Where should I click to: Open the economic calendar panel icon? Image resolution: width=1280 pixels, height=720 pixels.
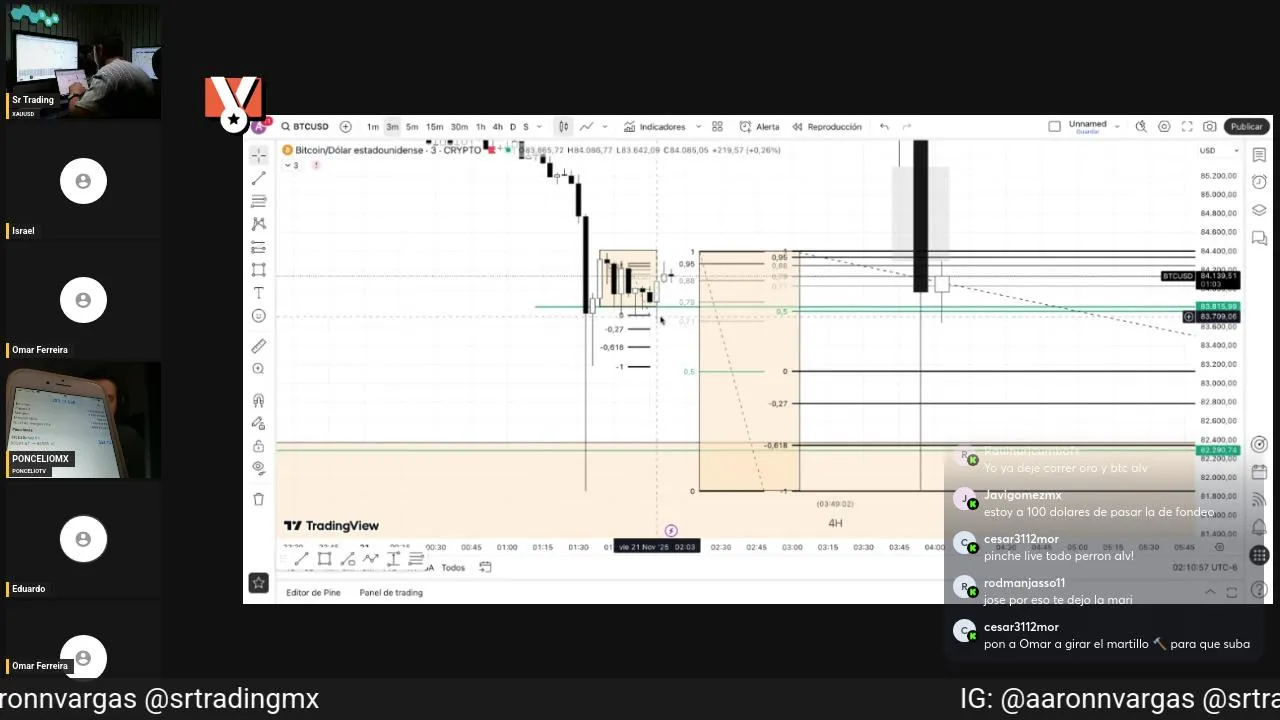point(1259,472)
